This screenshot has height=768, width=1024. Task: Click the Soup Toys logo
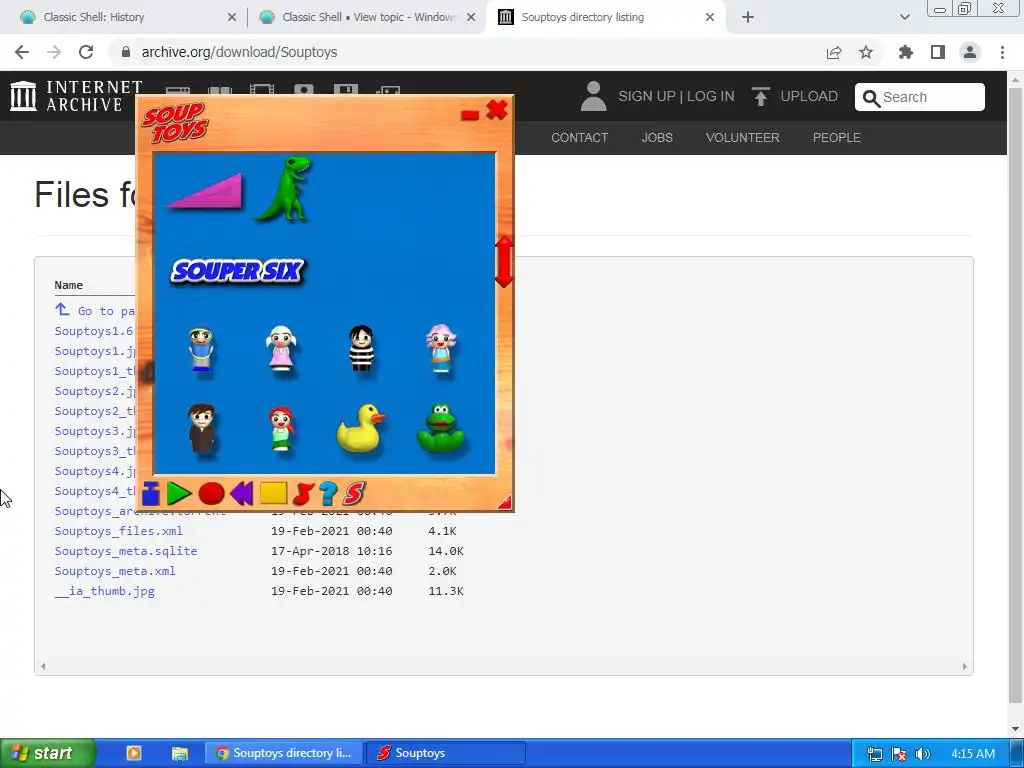coord(175,122)
